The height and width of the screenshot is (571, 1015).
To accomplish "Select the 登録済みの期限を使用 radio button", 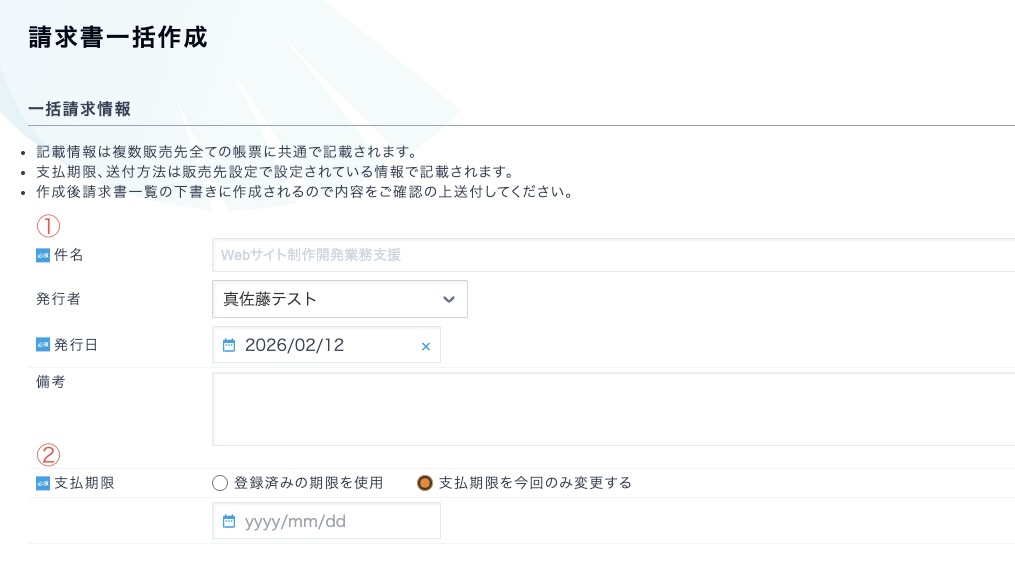I will tap(221, 483).
